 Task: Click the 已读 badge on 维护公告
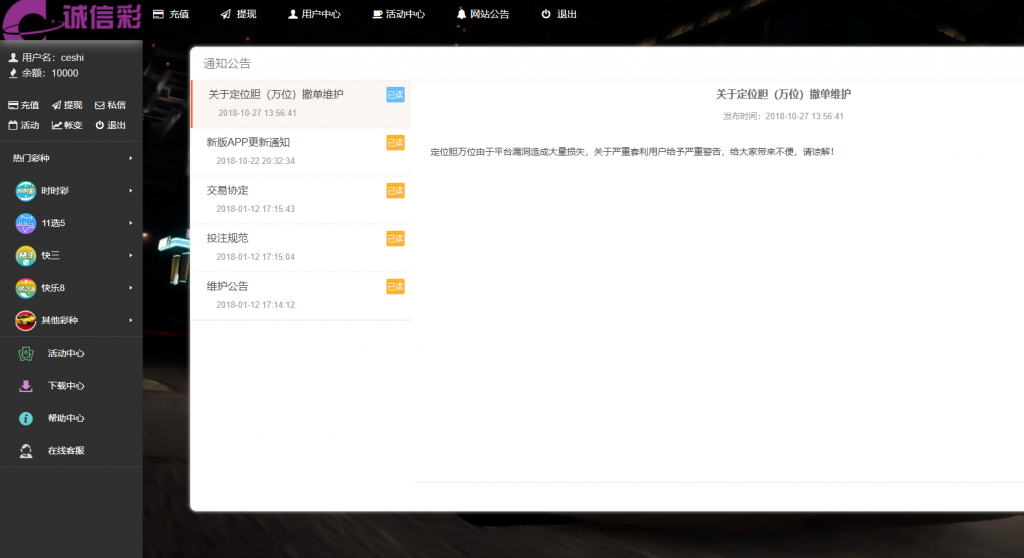click(395, 287)
